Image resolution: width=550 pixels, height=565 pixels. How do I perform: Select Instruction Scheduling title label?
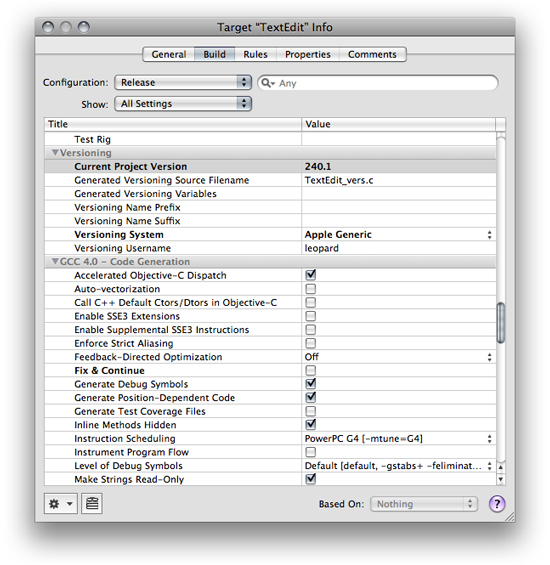(x=125, y=439)
